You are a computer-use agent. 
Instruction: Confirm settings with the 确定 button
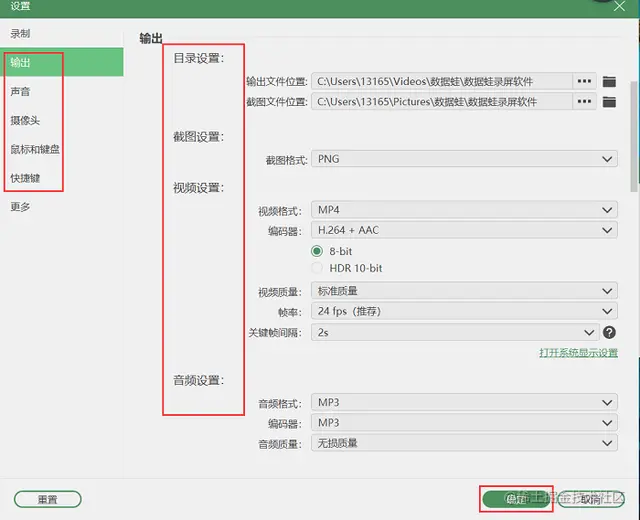click(x=516, y=499)
